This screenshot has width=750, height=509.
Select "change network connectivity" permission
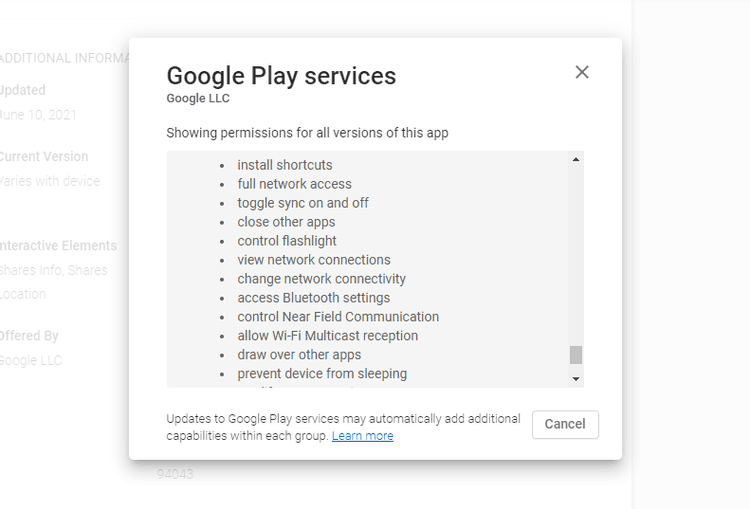point(321,279)
